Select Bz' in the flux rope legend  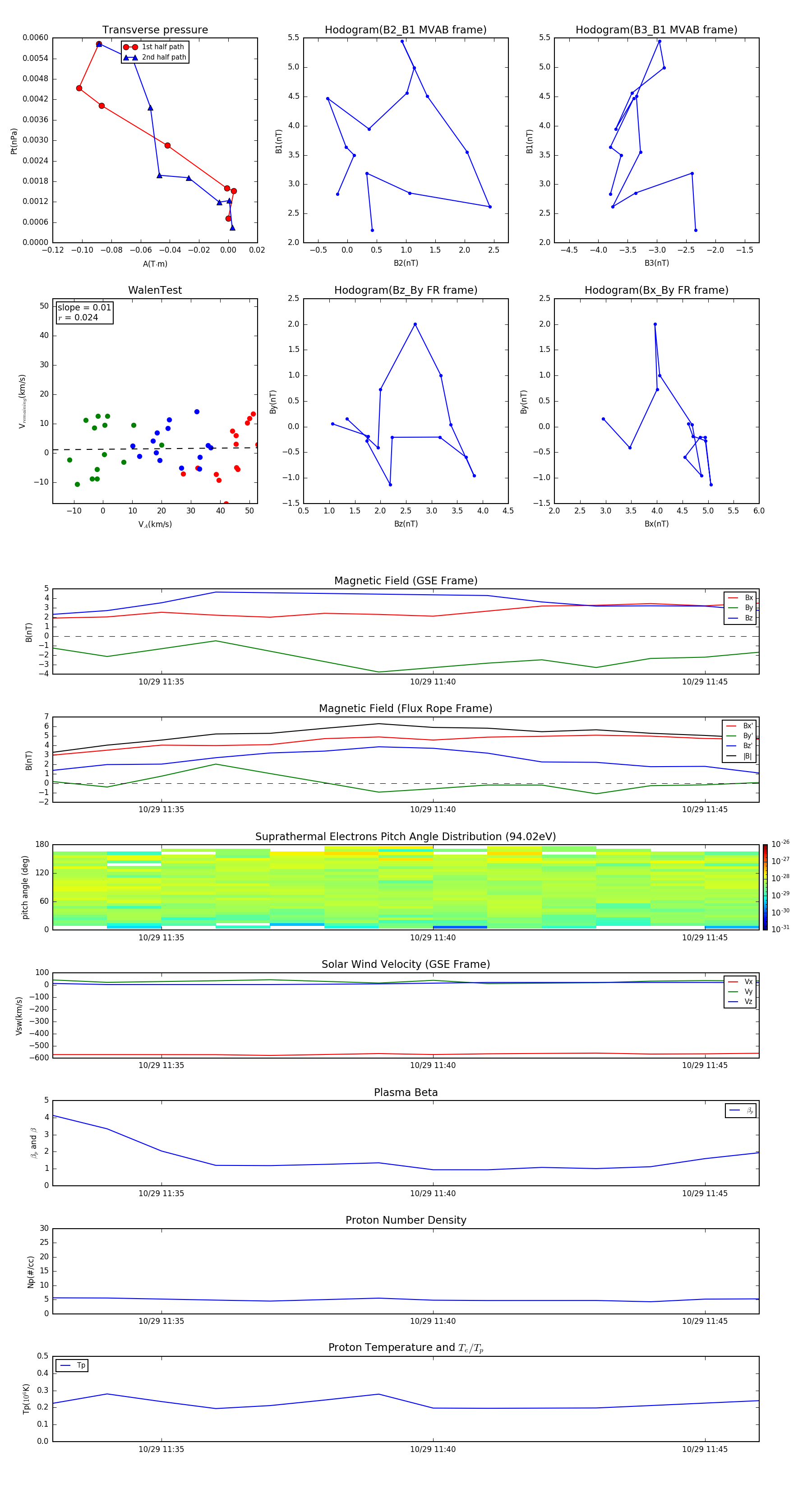pos(740,746)
